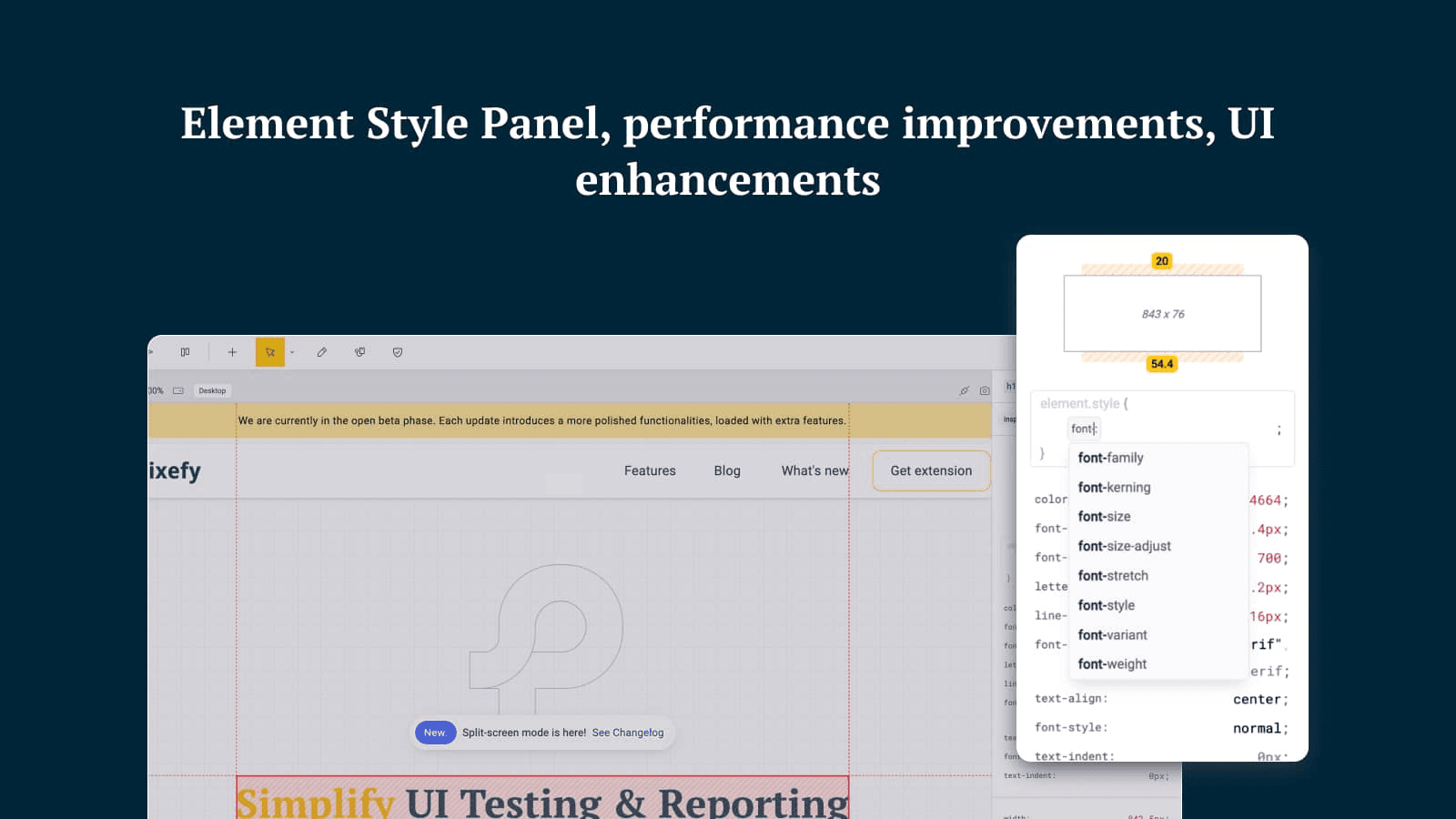Image resolution: width=1456 pixels, height=819 pixels.
Task: Click the comments/feedback bubble tool icon
Action: click(x=359, y=352)
